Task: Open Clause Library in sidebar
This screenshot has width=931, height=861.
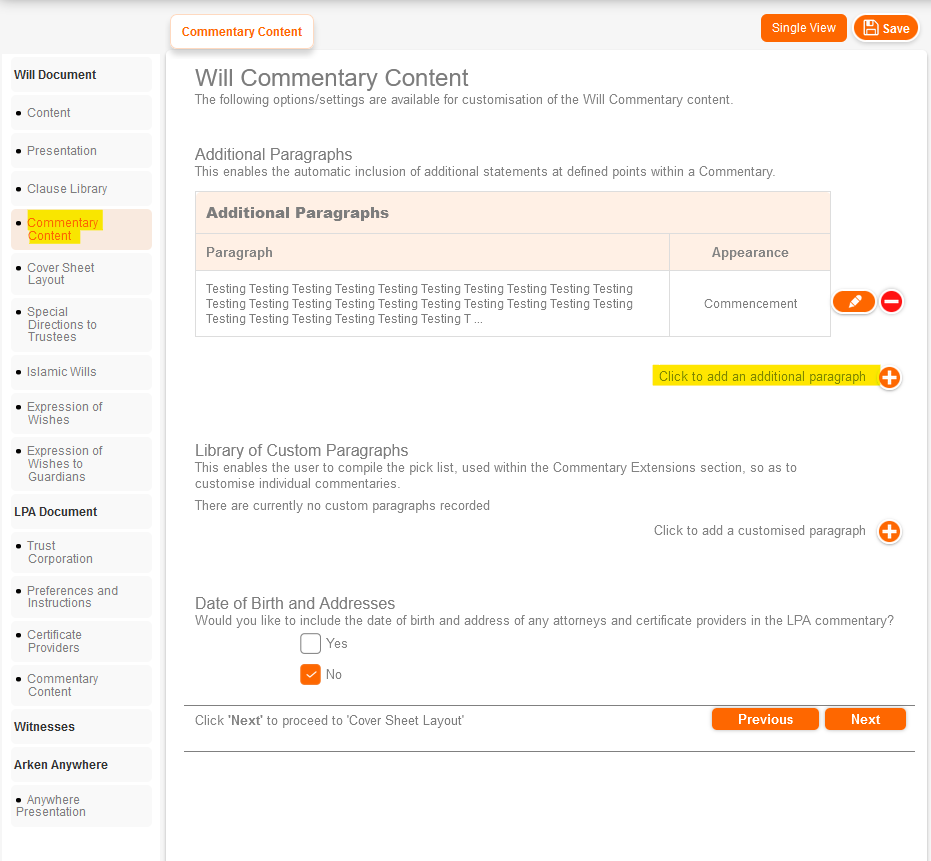Action: (x=67, y=189)
